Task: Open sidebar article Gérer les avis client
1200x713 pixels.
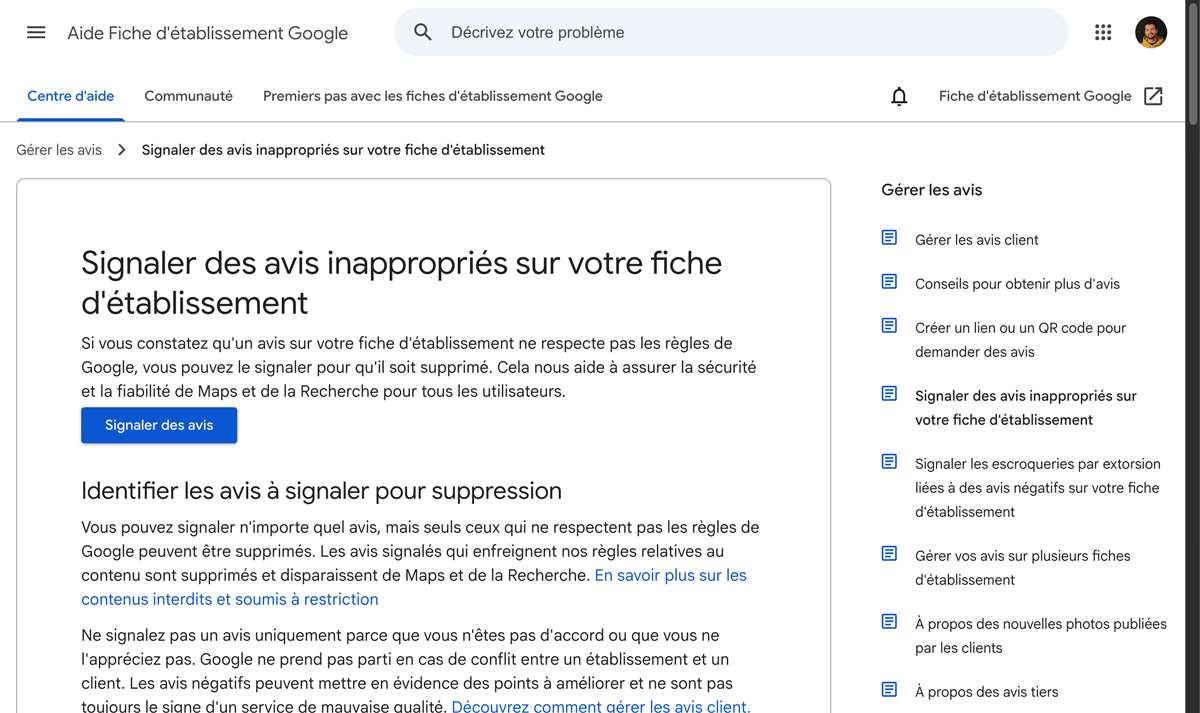Action: (x=977, y=240)
